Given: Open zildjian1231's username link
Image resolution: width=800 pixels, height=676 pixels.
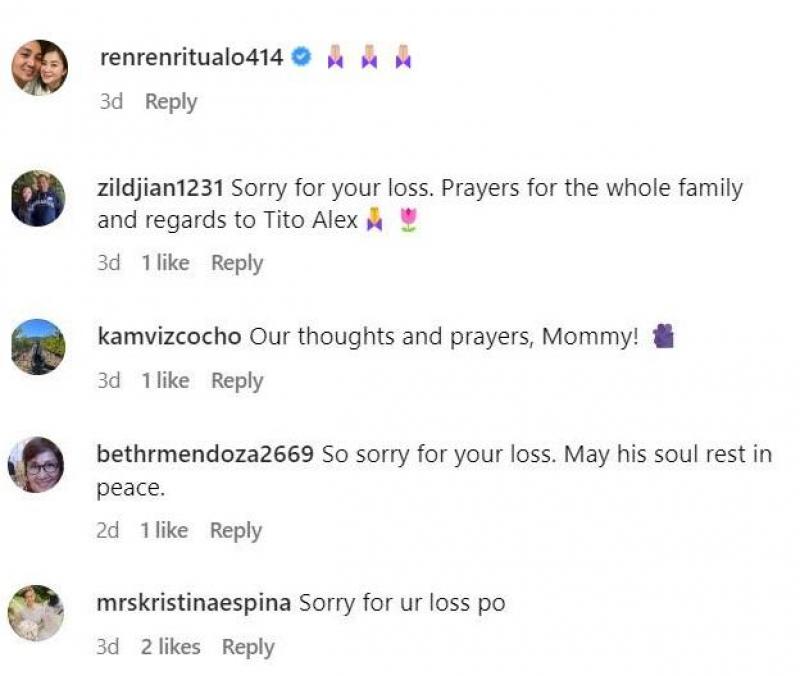Looking at the screenshot, I should 161,188.
